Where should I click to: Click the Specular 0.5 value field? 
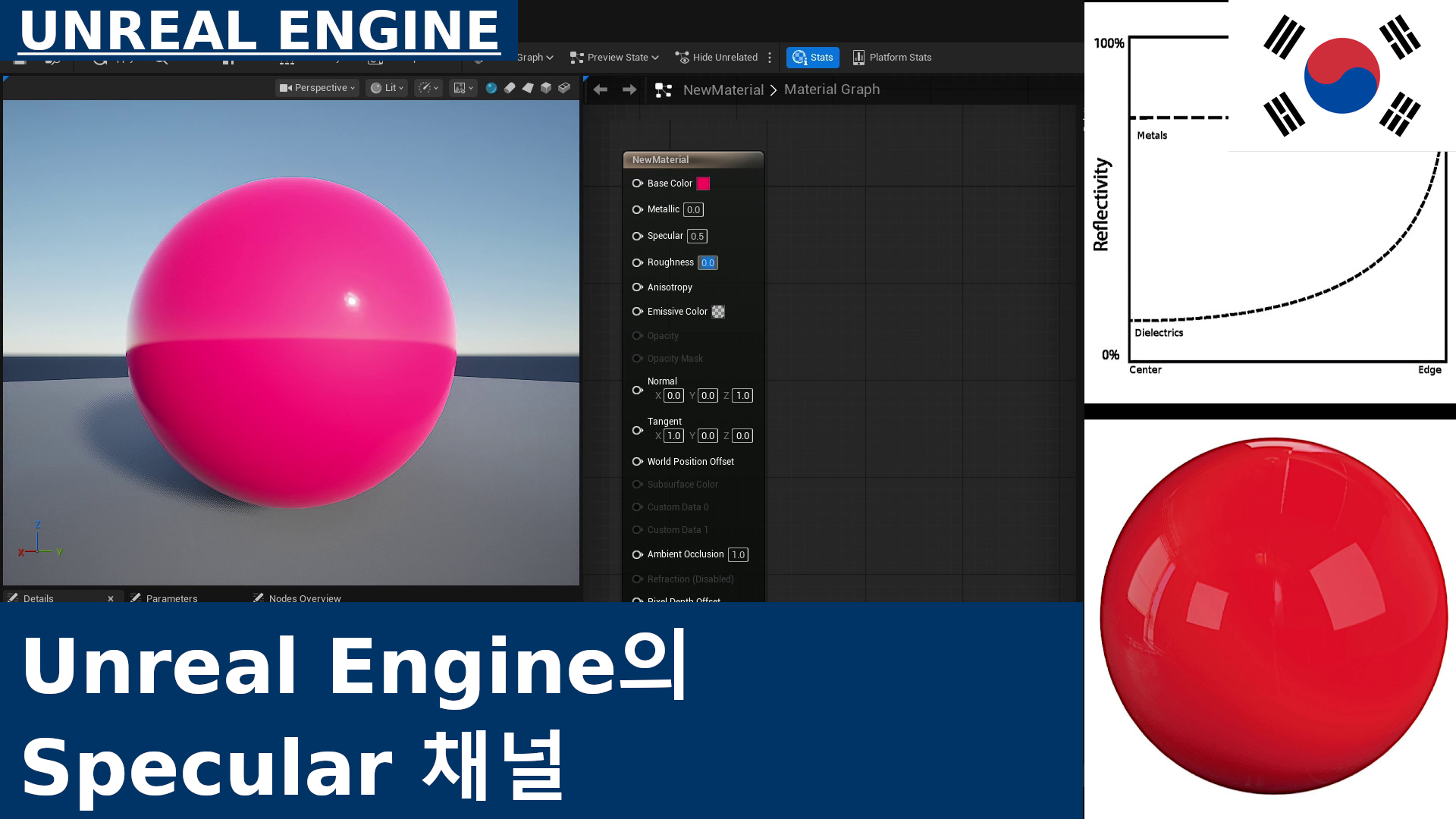697,237
